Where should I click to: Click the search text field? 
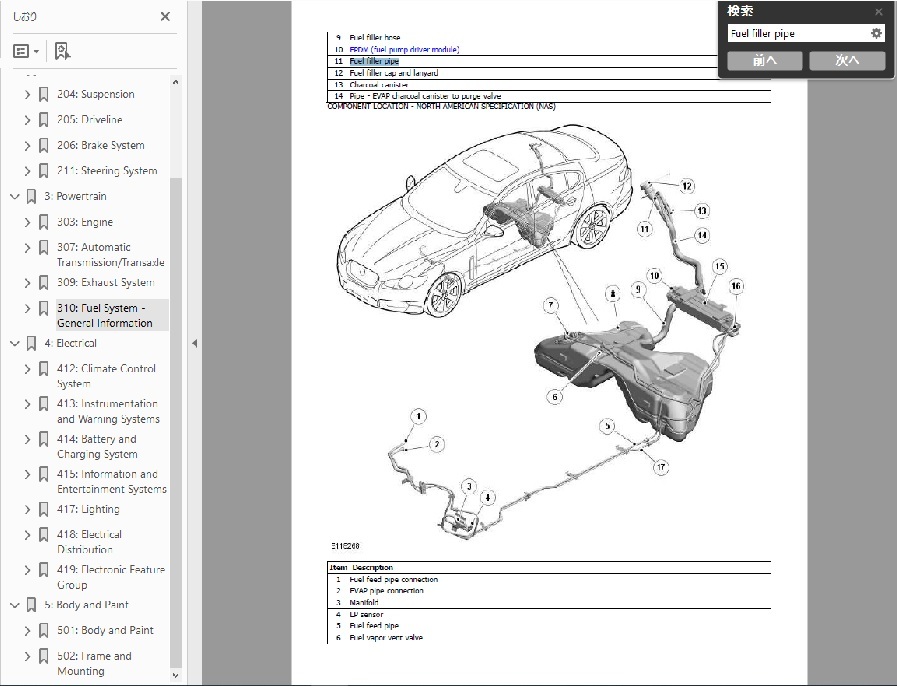(797, 34)
